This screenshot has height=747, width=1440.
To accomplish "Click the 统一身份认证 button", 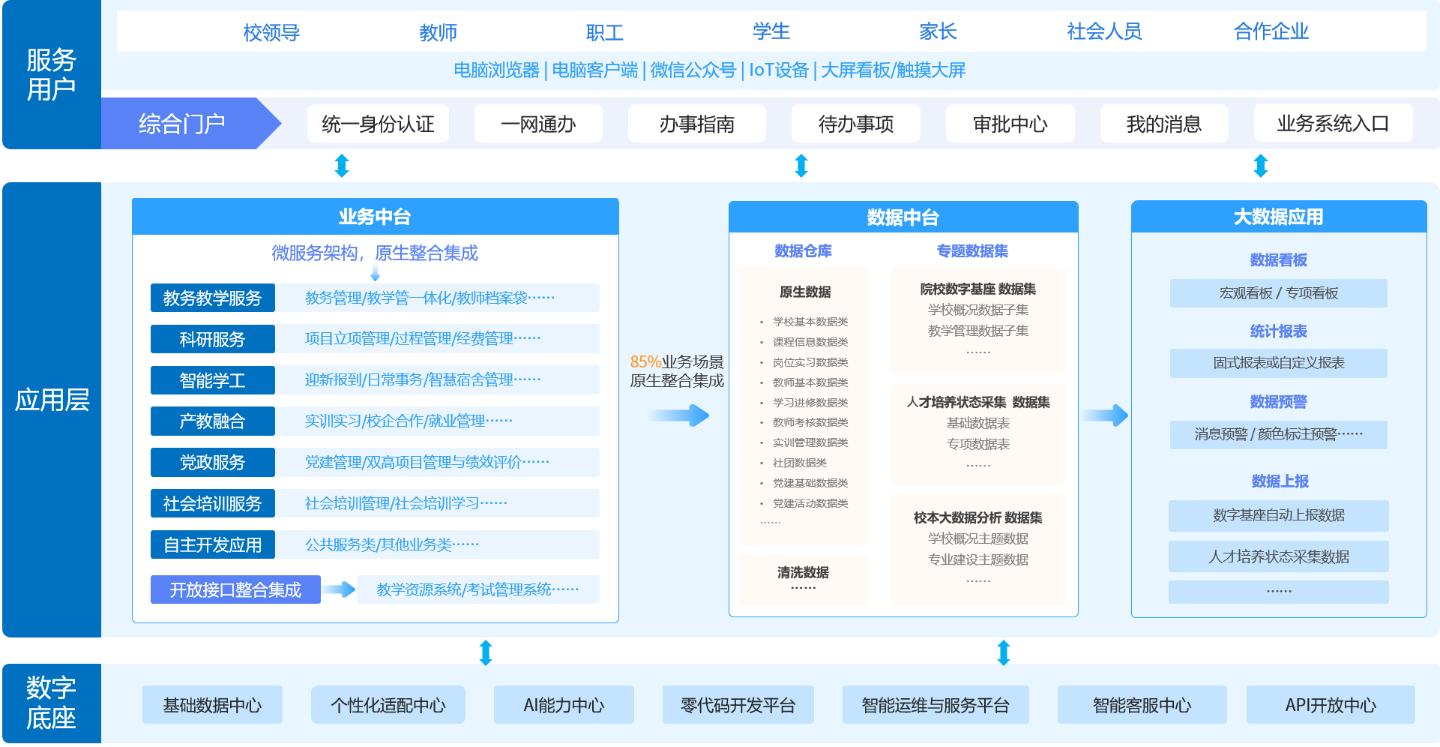I will (x=378, y=123).
